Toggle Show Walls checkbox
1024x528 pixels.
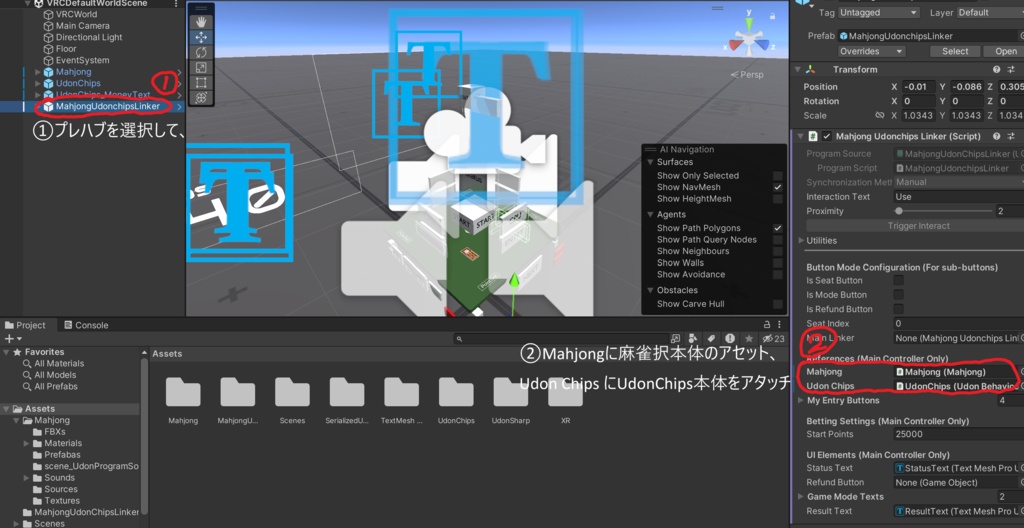[777, 263]
